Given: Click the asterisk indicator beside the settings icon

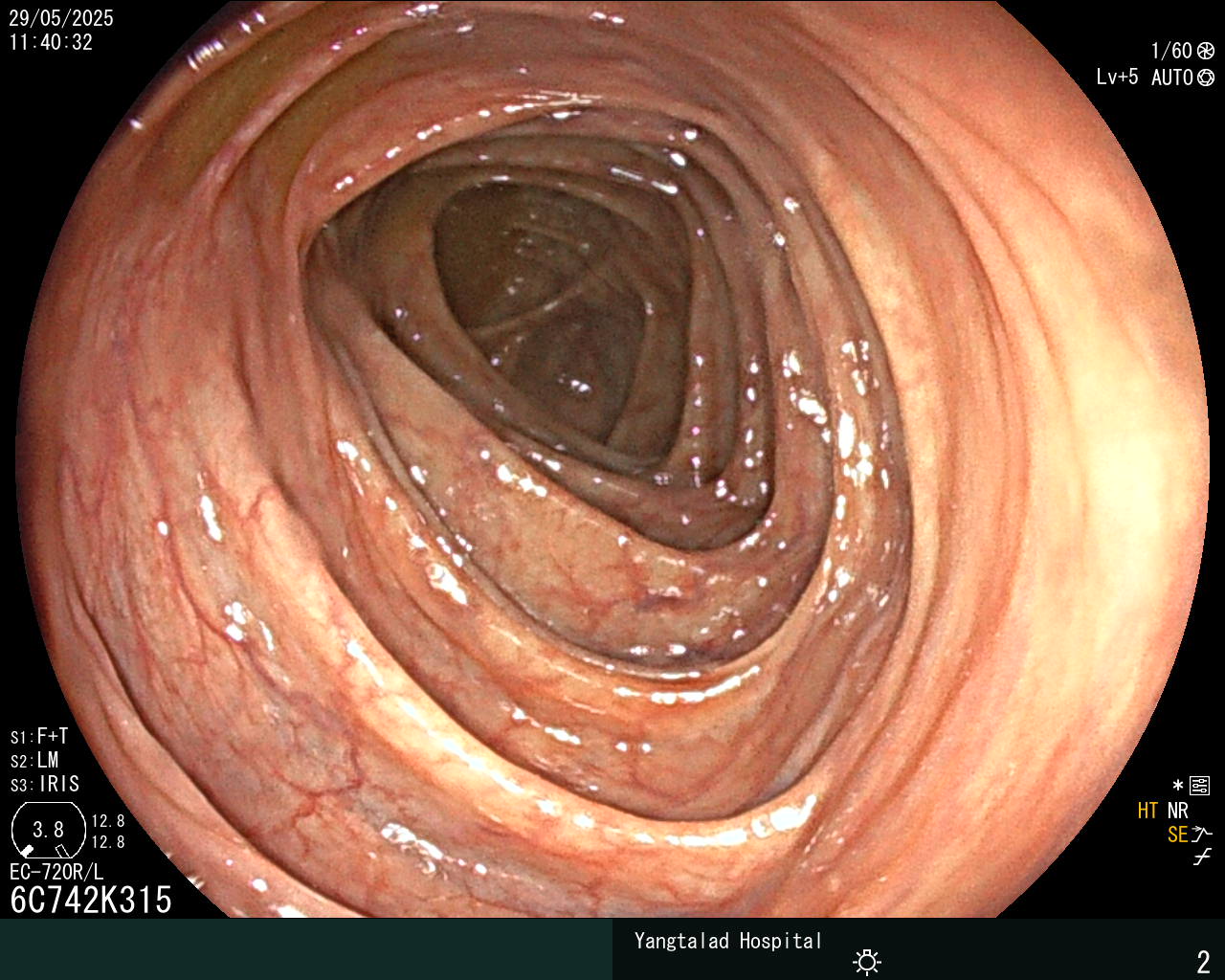Looking at the screenshot, I should coord(1178,787).
